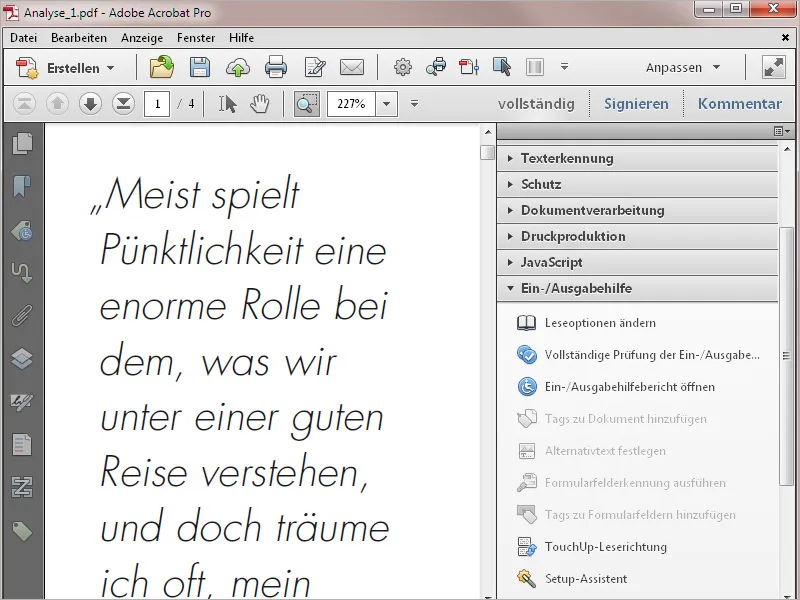Open signatures panel in left sidebar
Screen dimensions: 800x600
tap(22, 402)
